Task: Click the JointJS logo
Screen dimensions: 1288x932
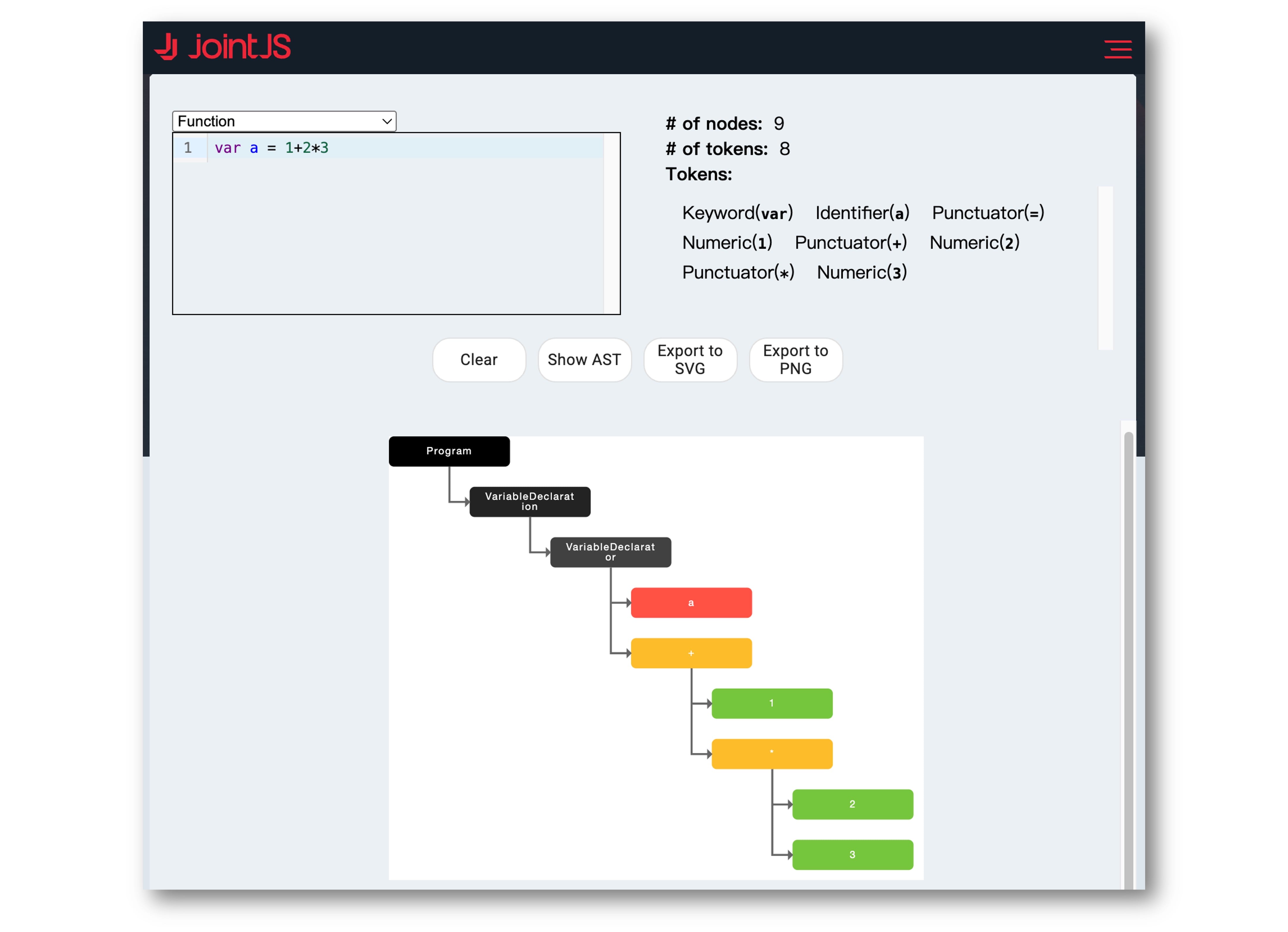Action: pyautogui.click(x=222, y=47)
